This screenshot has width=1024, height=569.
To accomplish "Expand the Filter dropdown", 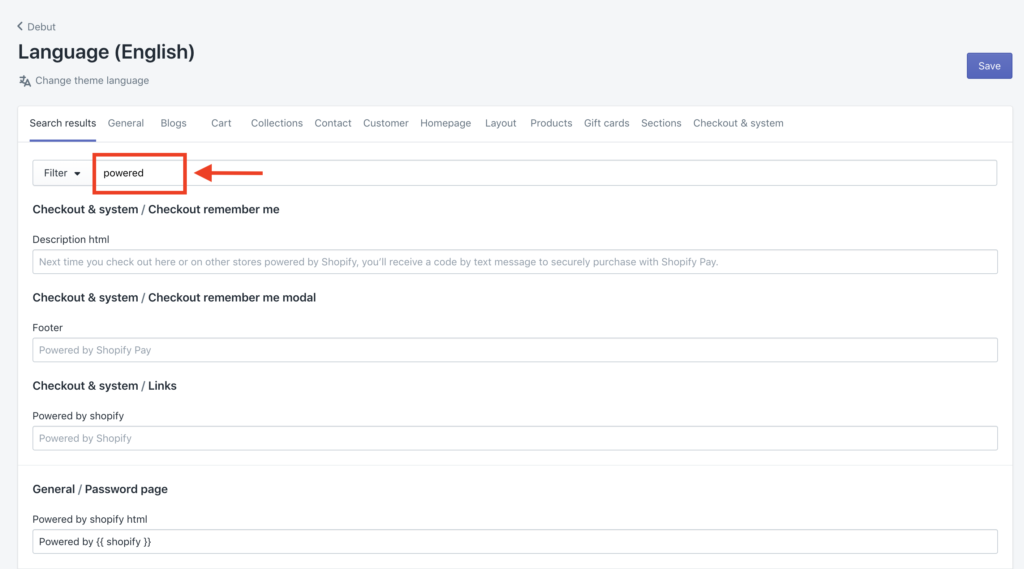I will 62,173.
